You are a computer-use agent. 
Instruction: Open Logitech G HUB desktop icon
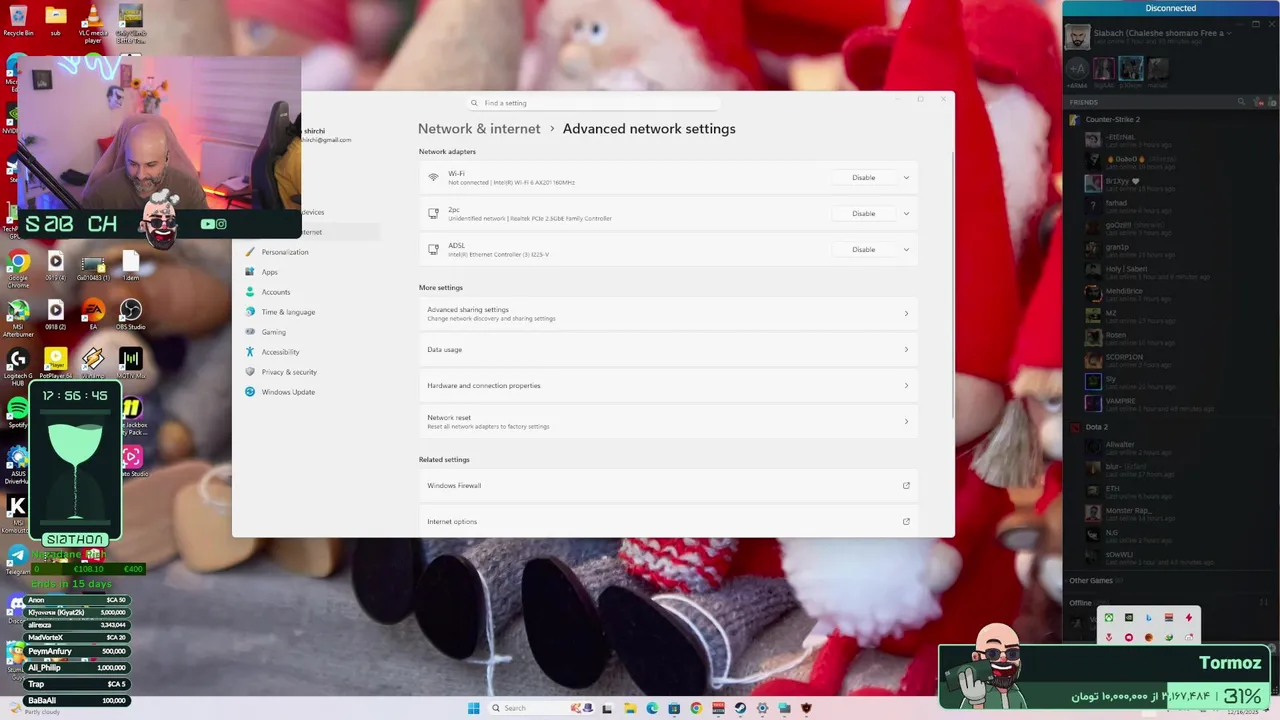[18, 364]
